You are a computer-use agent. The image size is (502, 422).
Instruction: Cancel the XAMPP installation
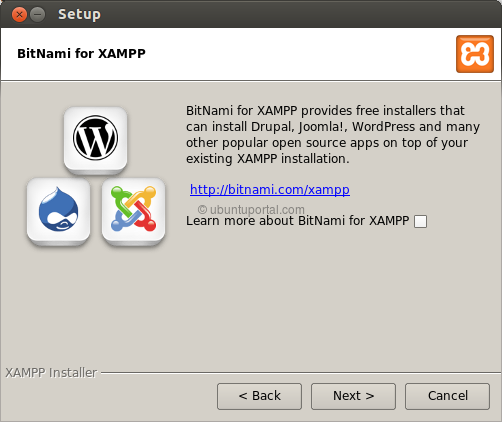447,396
